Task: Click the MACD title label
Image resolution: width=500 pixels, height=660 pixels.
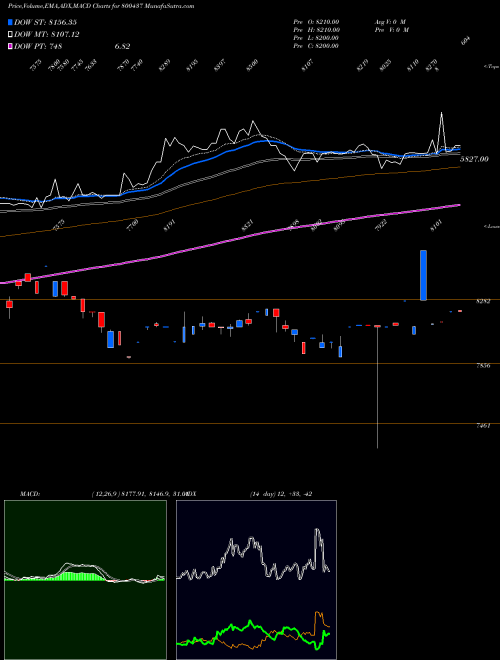Action: click(x=29, y=494)
